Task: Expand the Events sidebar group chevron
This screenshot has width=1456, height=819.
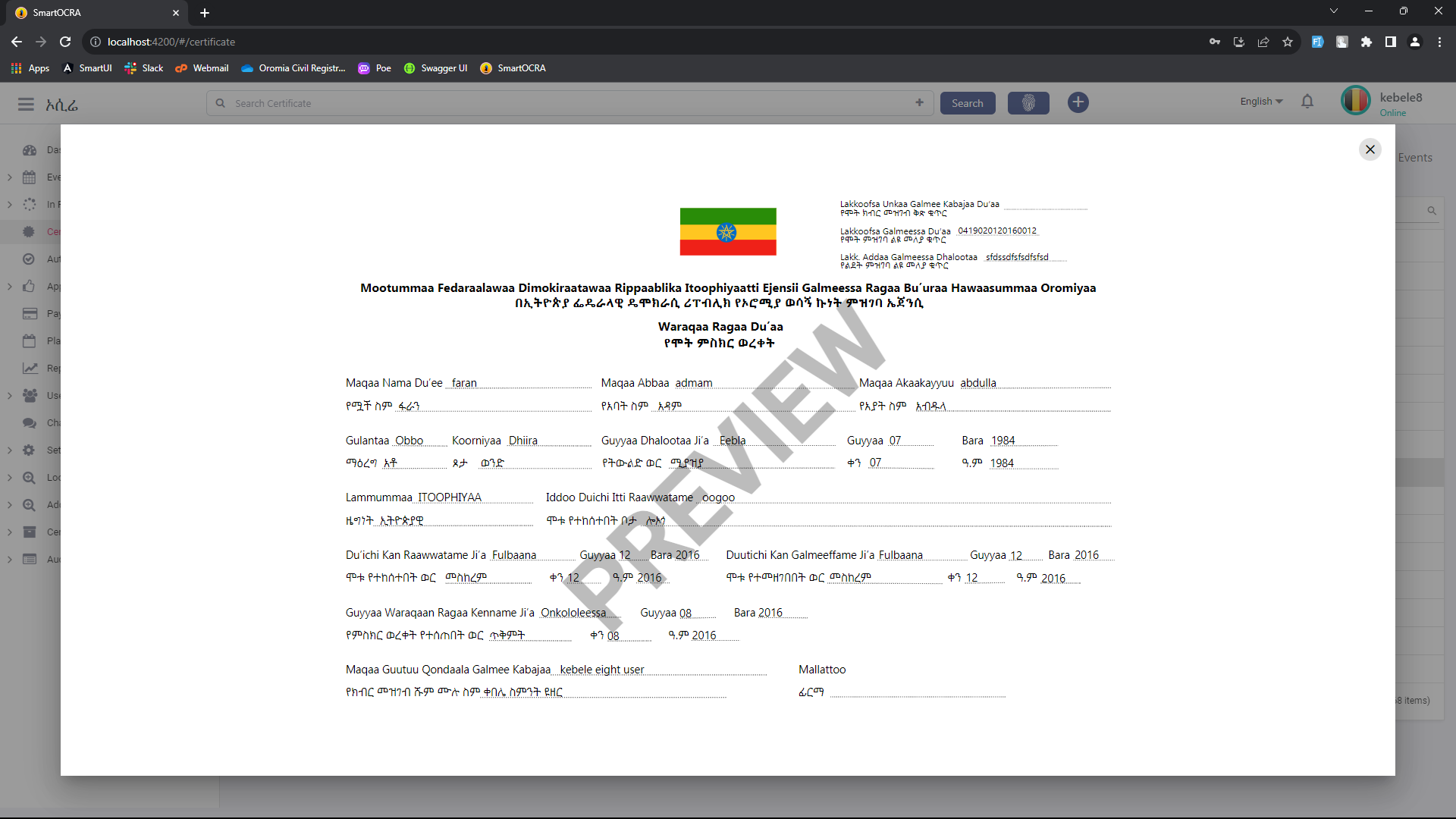Action: (9, 177)
